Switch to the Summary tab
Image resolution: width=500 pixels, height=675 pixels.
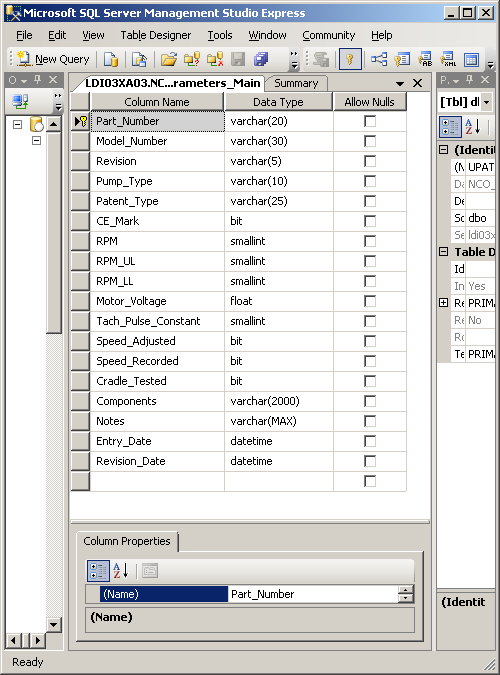296,83
